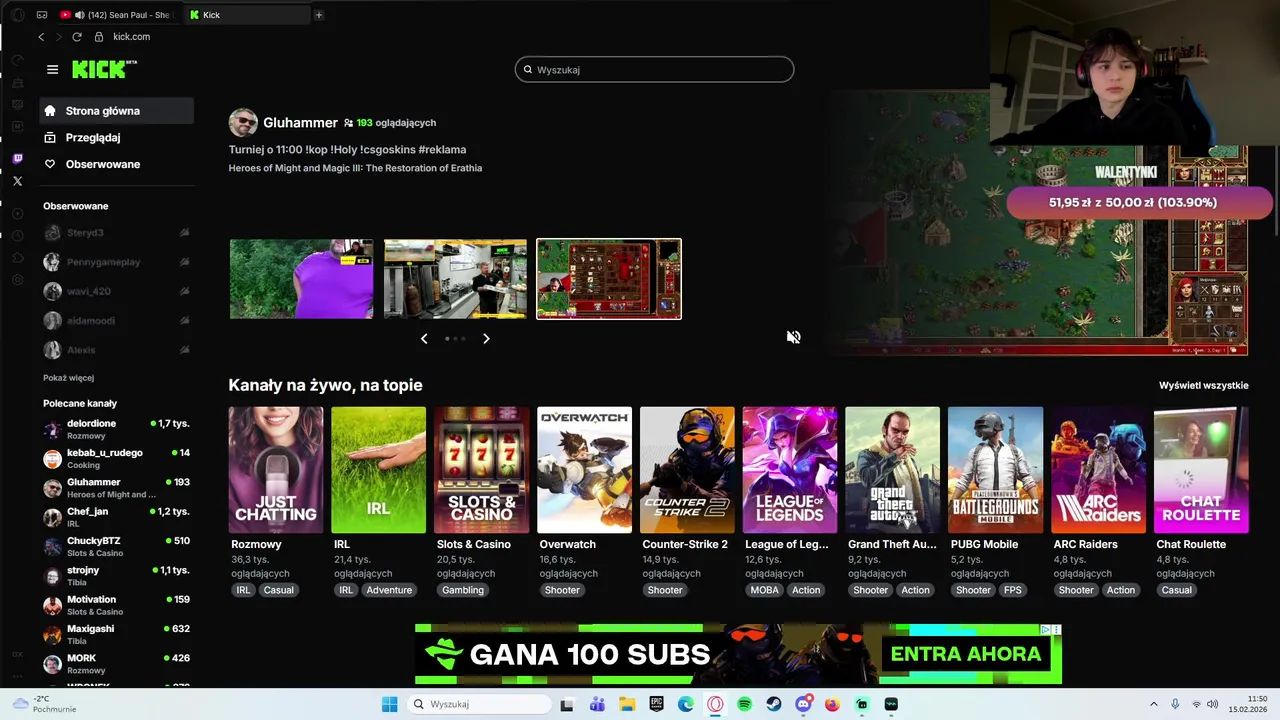Open PUBG Mobile category card
The image size is (1280, 720).
pos(995,470)
